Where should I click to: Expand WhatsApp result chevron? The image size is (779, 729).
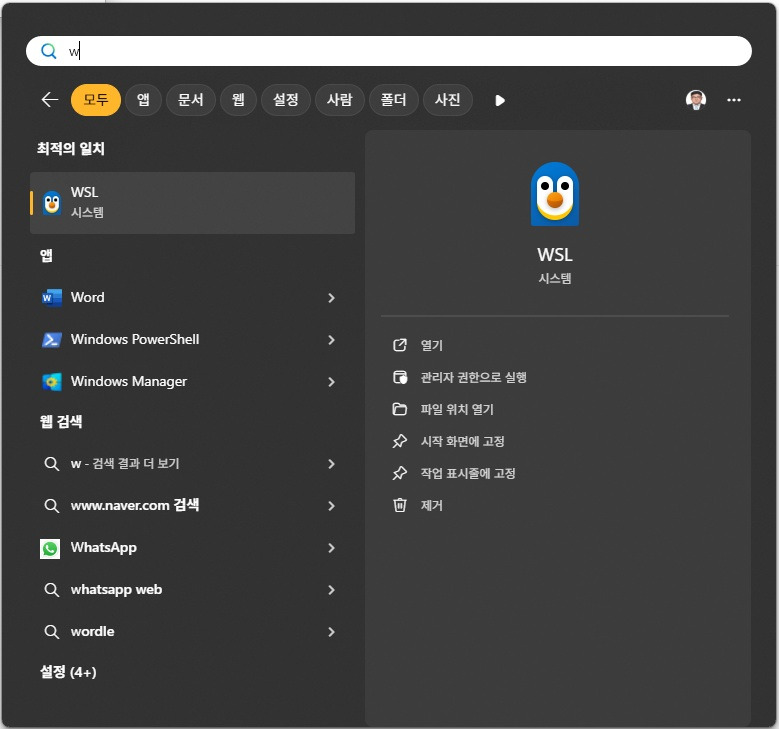[331, 548]
